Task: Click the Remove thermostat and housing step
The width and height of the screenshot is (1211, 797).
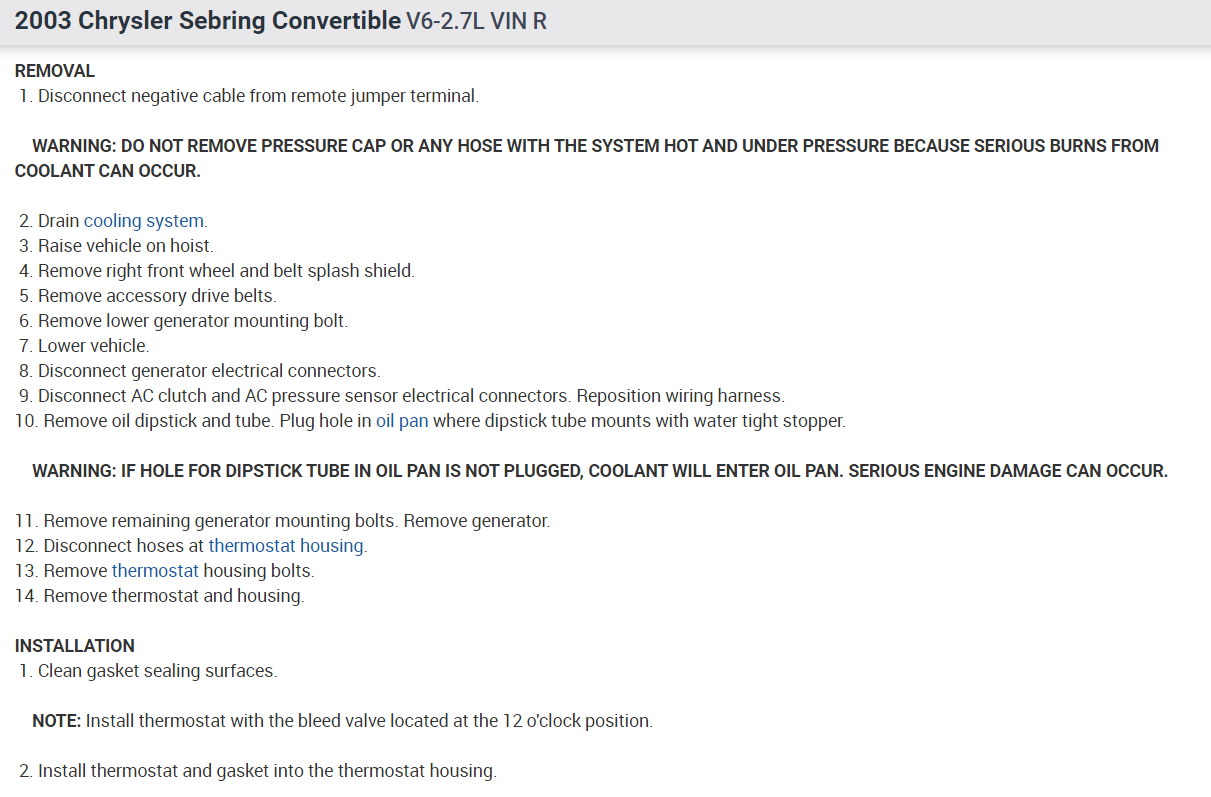Action: pyautogui.click(x=173, y=596)
